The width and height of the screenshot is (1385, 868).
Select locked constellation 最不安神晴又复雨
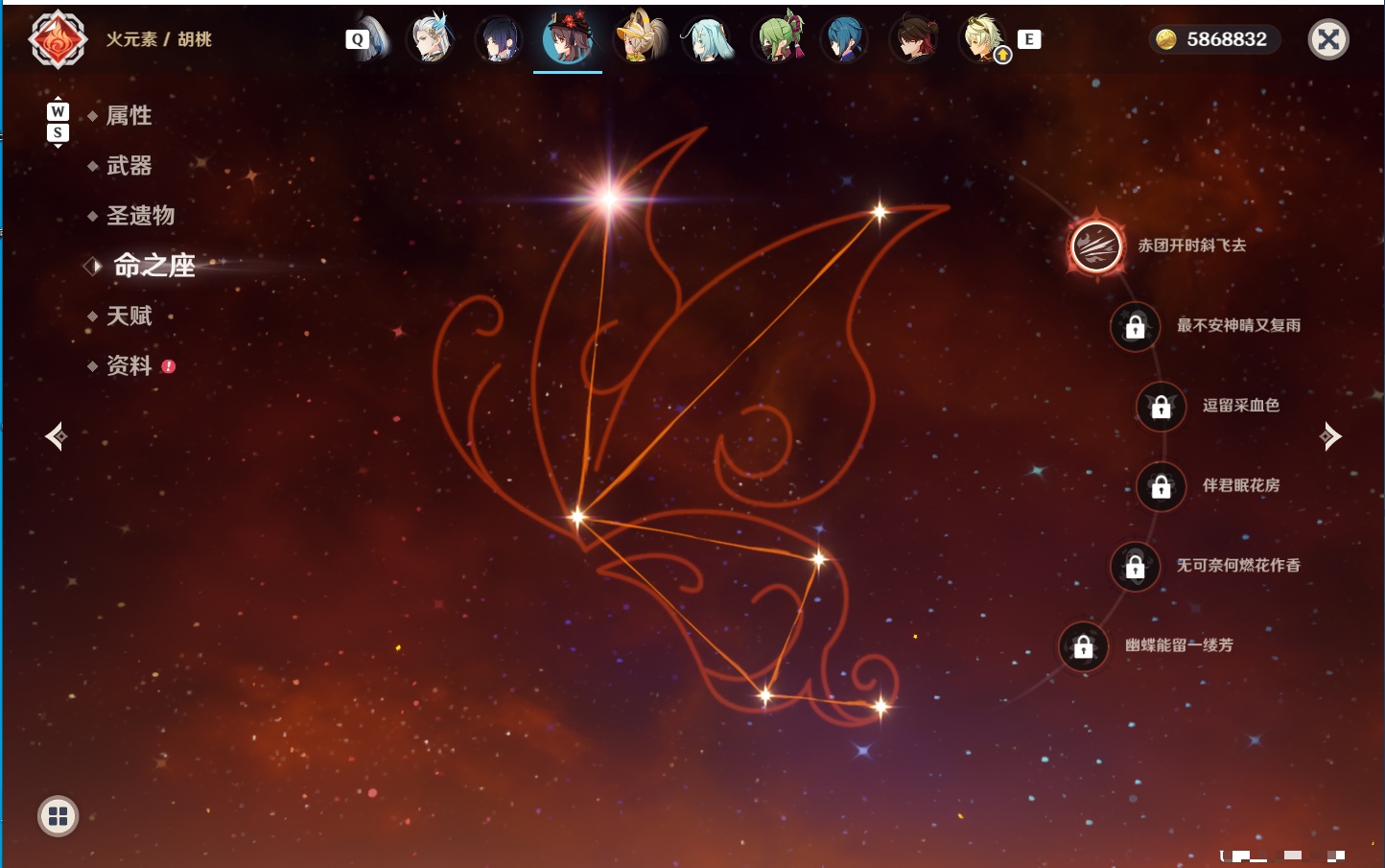1135,326
